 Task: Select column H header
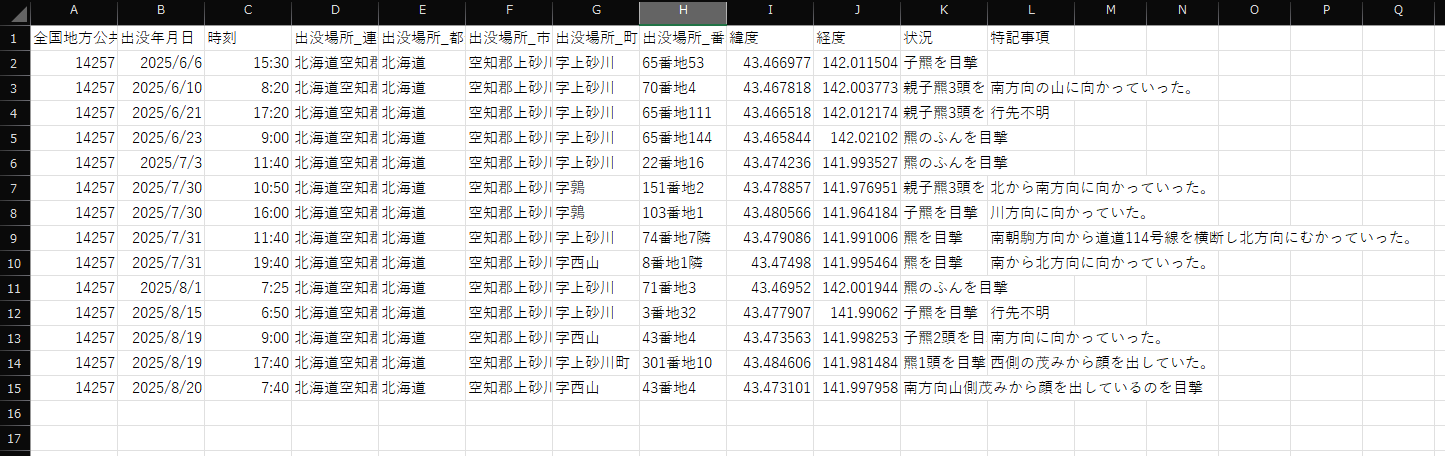(683, 10)
